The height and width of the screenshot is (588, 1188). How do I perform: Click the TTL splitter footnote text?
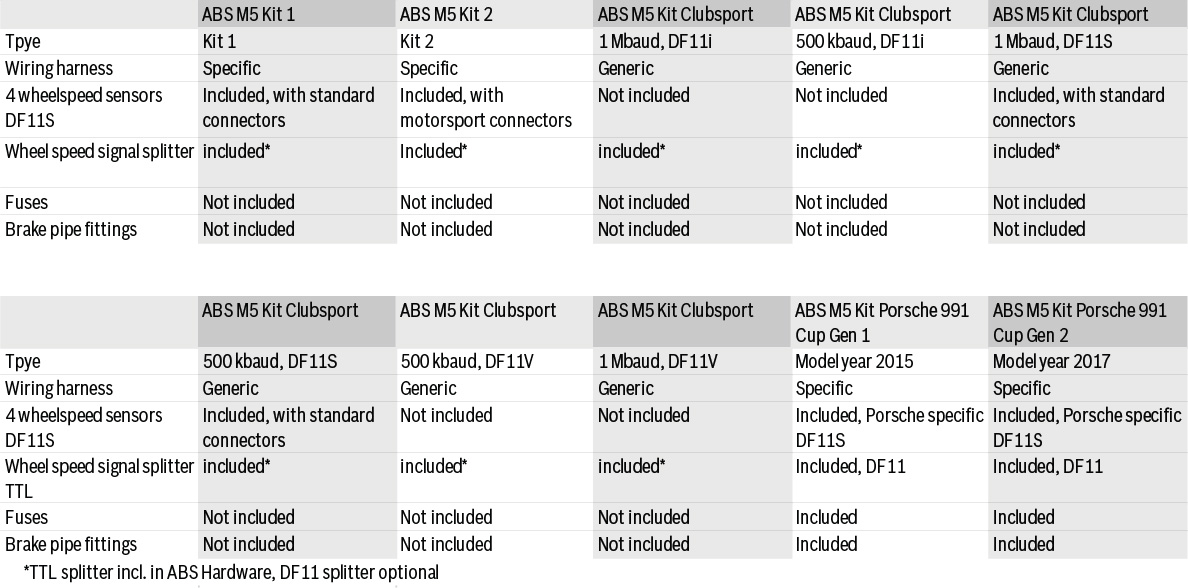tap(231, 572)
